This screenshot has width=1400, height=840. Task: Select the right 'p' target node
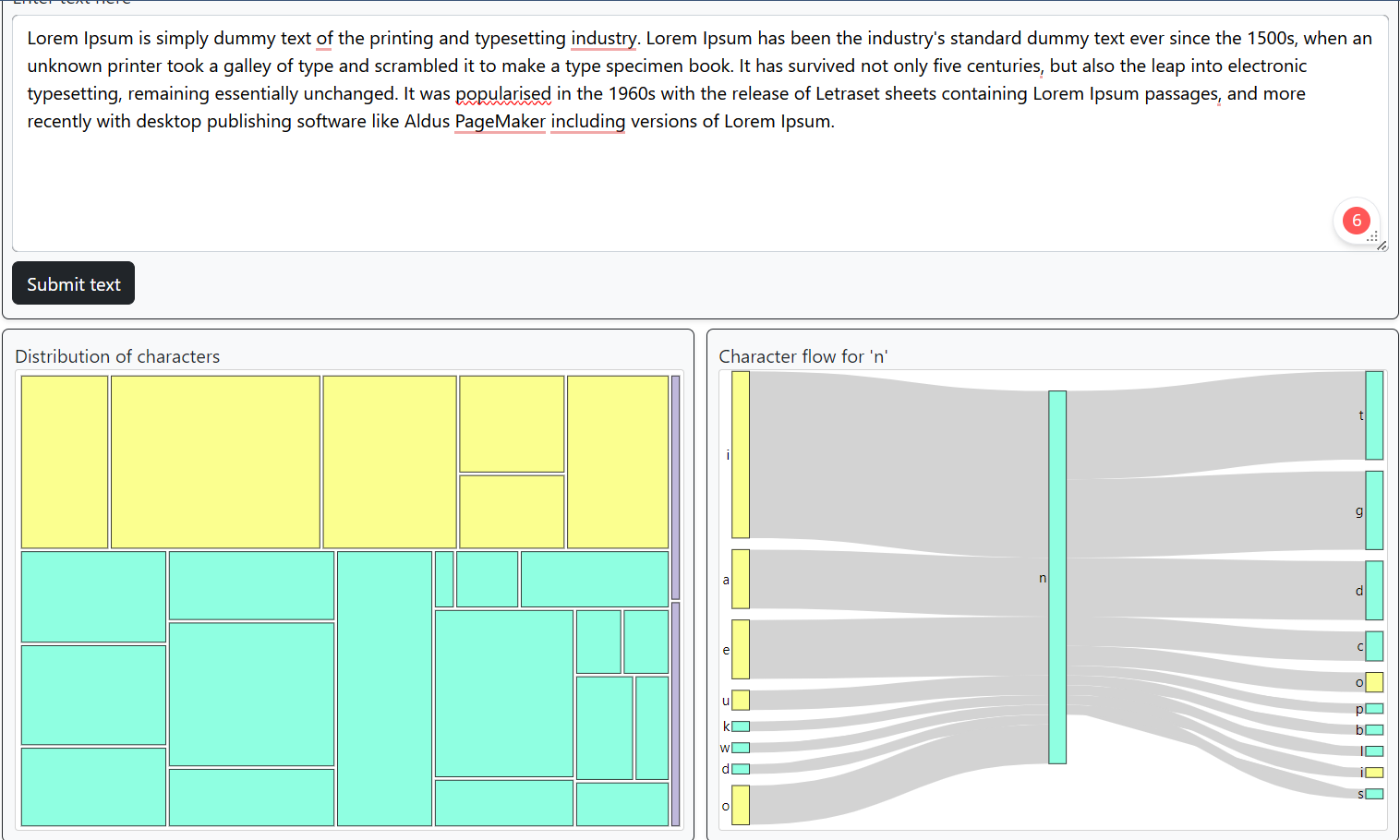[x=1374, y=709]
